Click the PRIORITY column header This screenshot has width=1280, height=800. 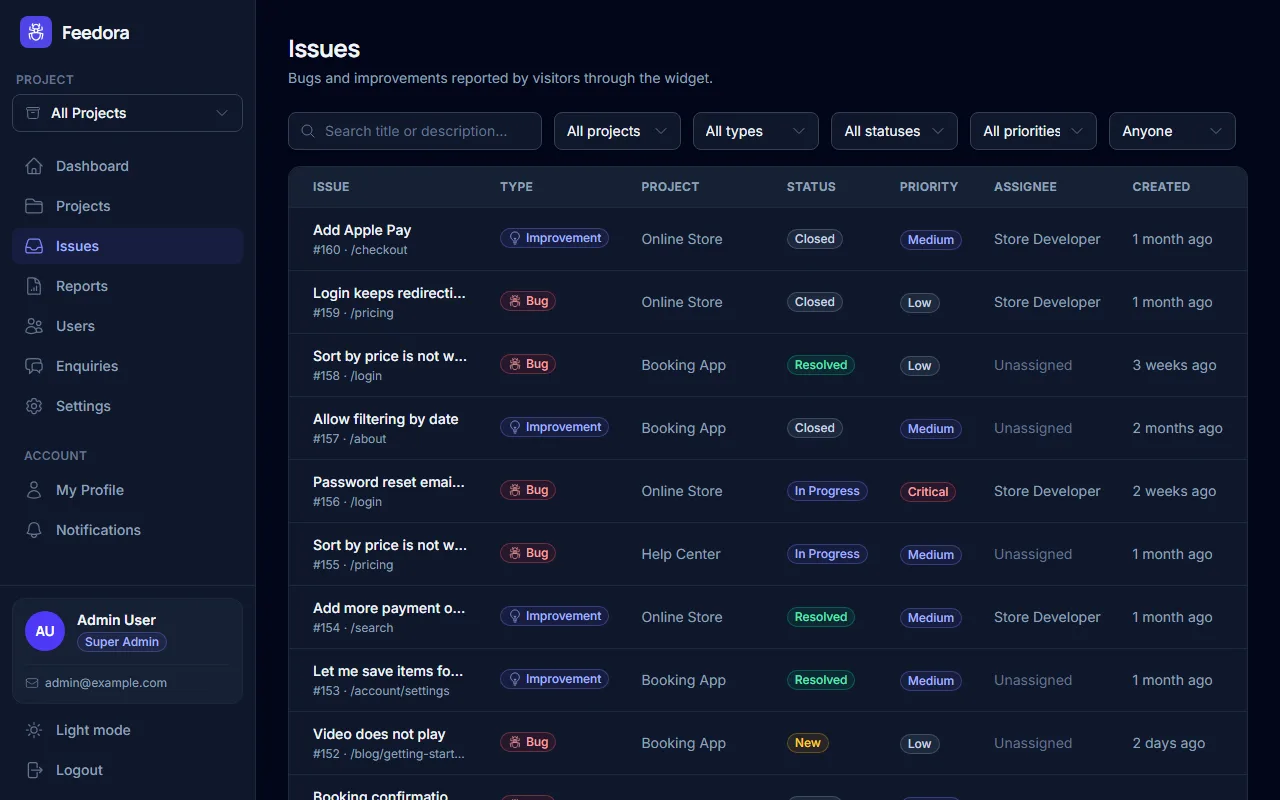point(929,186)
